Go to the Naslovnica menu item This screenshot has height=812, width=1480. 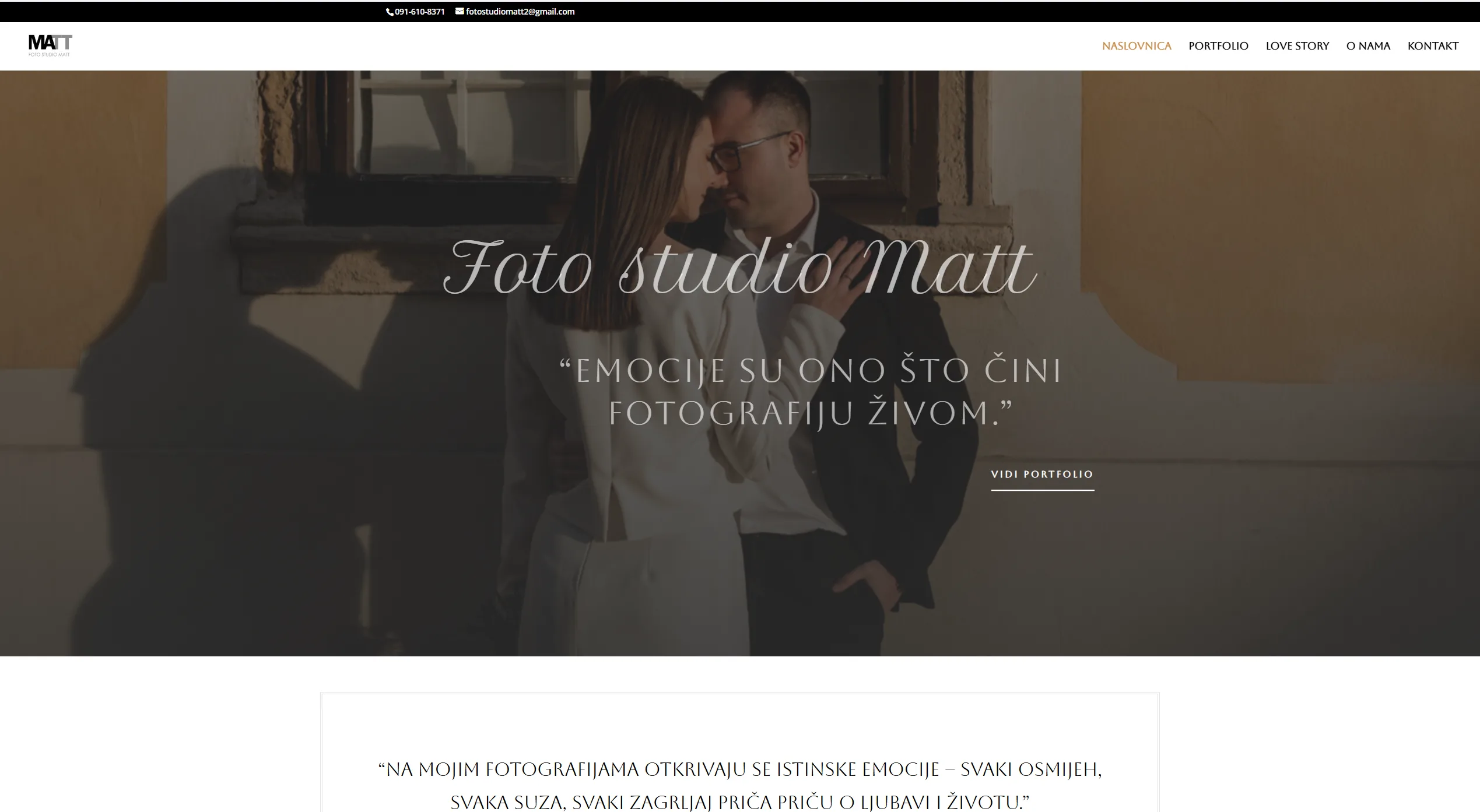coord(1137,45)
